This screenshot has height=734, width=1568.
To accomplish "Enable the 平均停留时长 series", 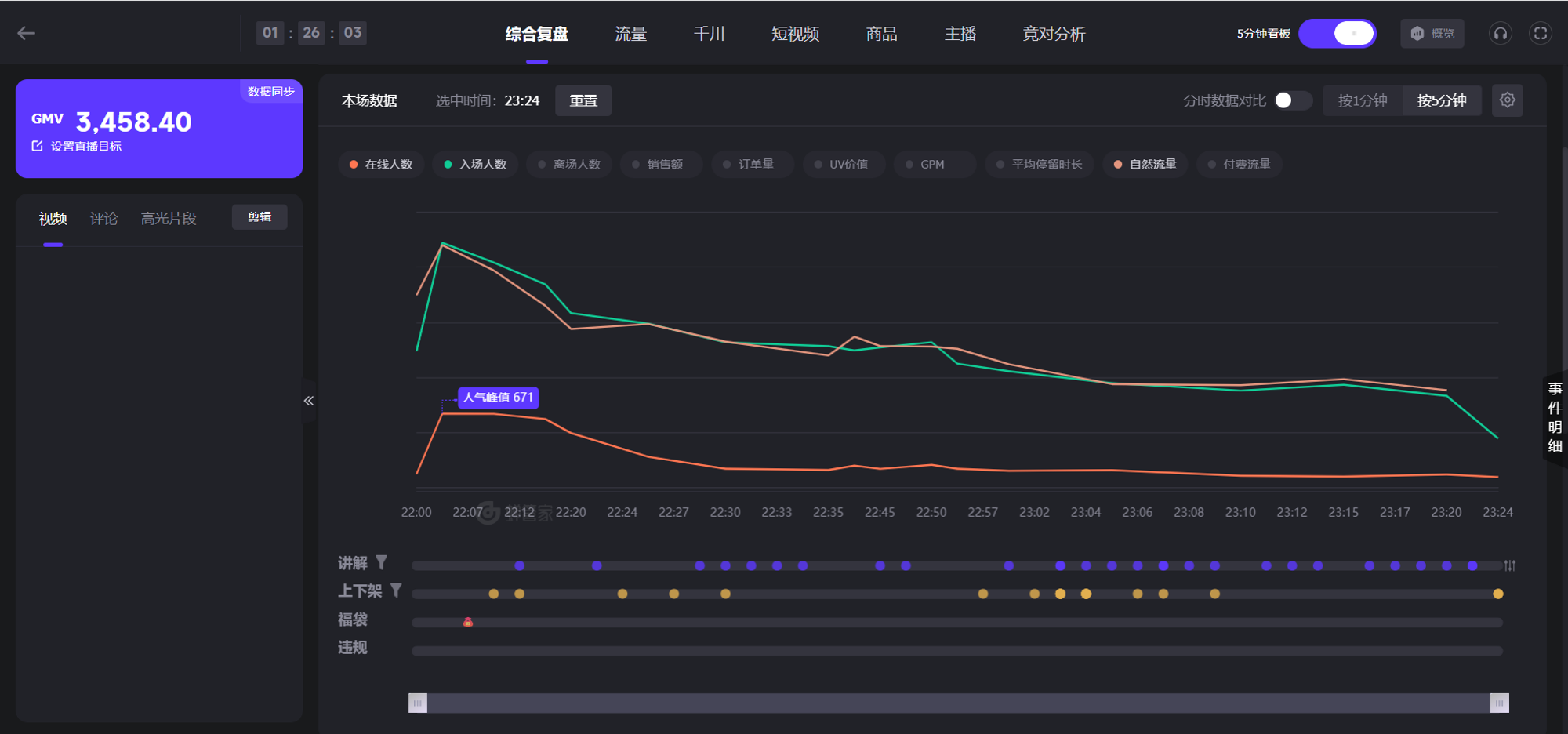I will pos(1040,165).
